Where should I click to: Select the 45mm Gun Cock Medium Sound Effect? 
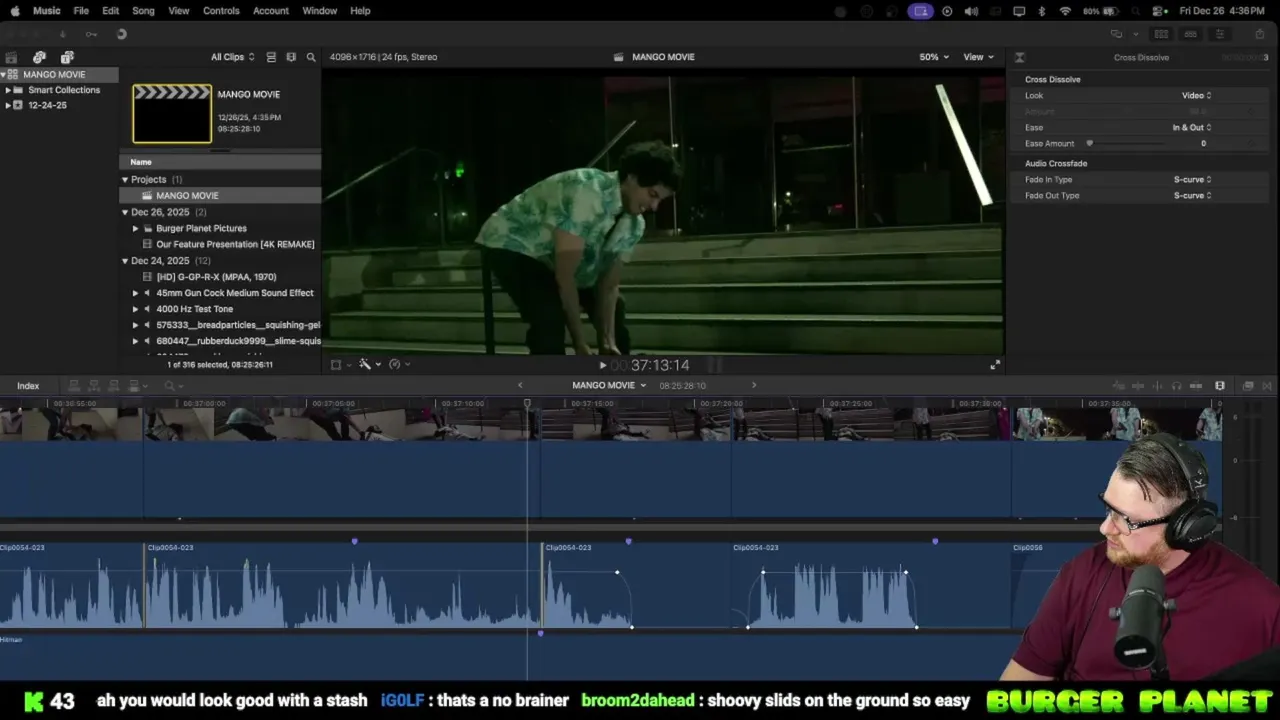coord(235,293)
